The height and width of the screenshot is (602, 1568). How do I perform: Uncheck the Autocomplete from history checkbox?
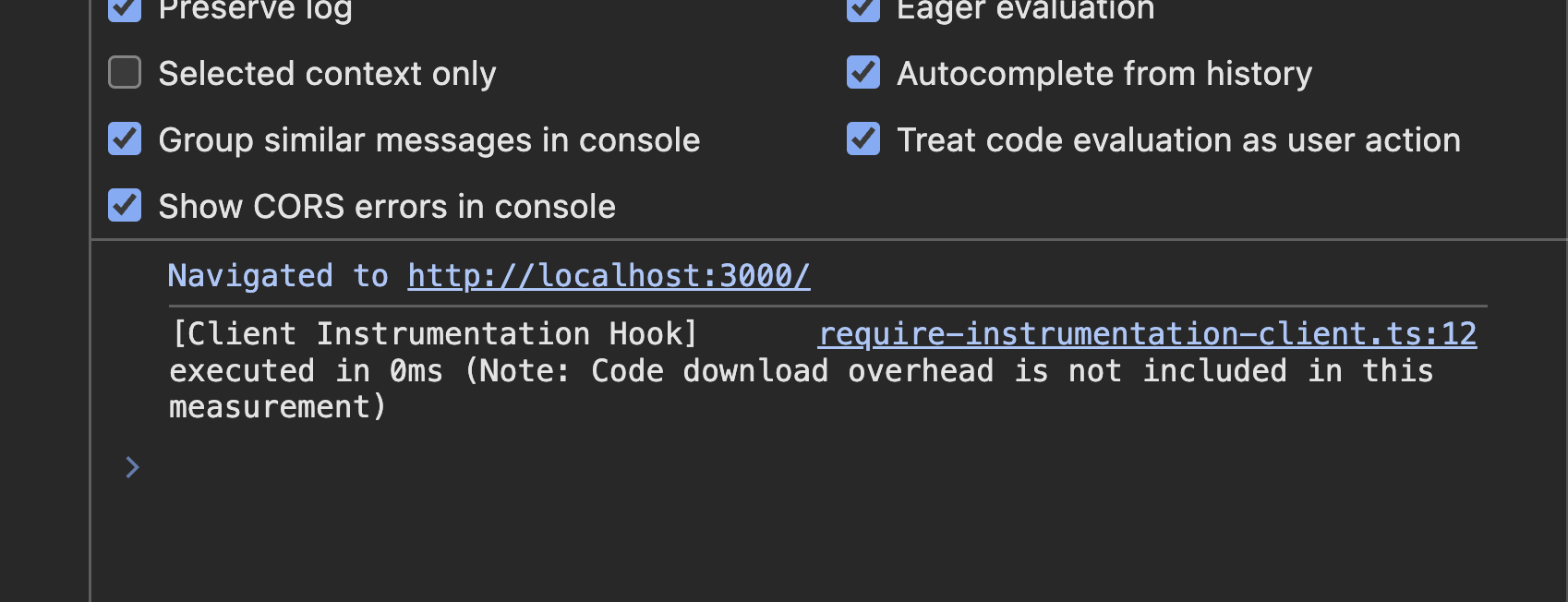[863, 72]
